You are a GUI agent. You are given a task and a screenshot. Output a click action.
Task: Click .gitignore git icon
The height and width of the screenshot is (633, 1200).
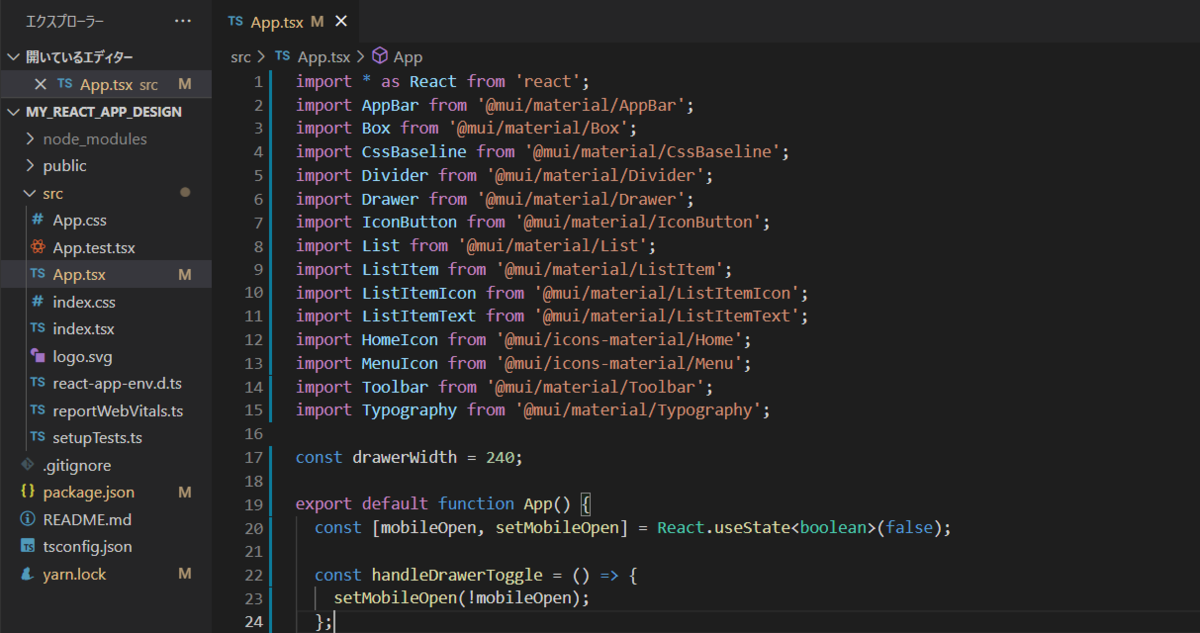tap(28, 465)
